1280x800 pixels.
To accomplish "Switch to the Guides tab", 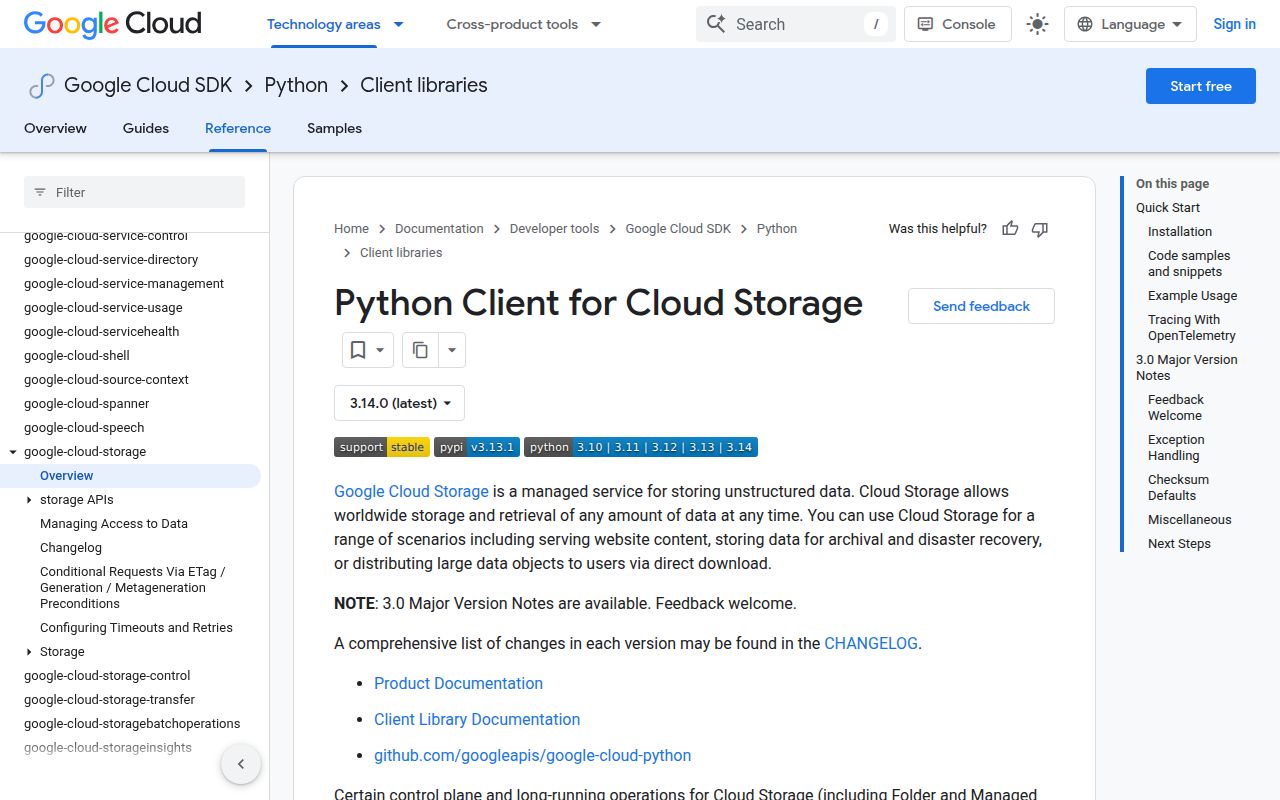I will [x=146, y=128].
